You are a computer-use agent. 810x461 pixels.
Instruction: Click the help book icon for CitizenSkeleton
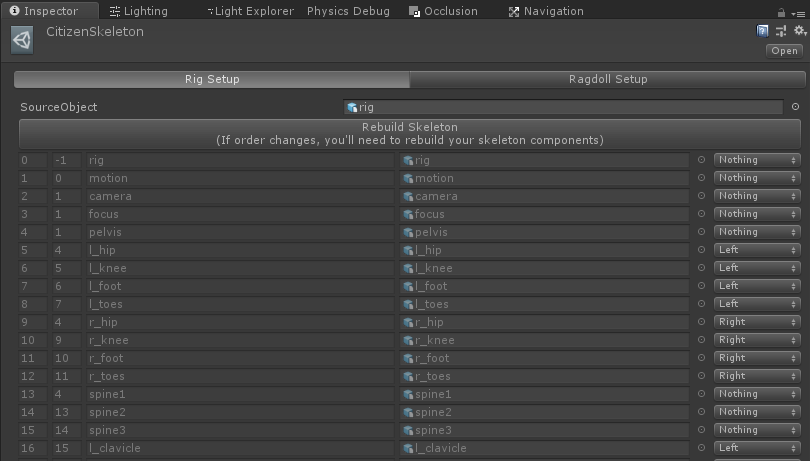point(762,31)
